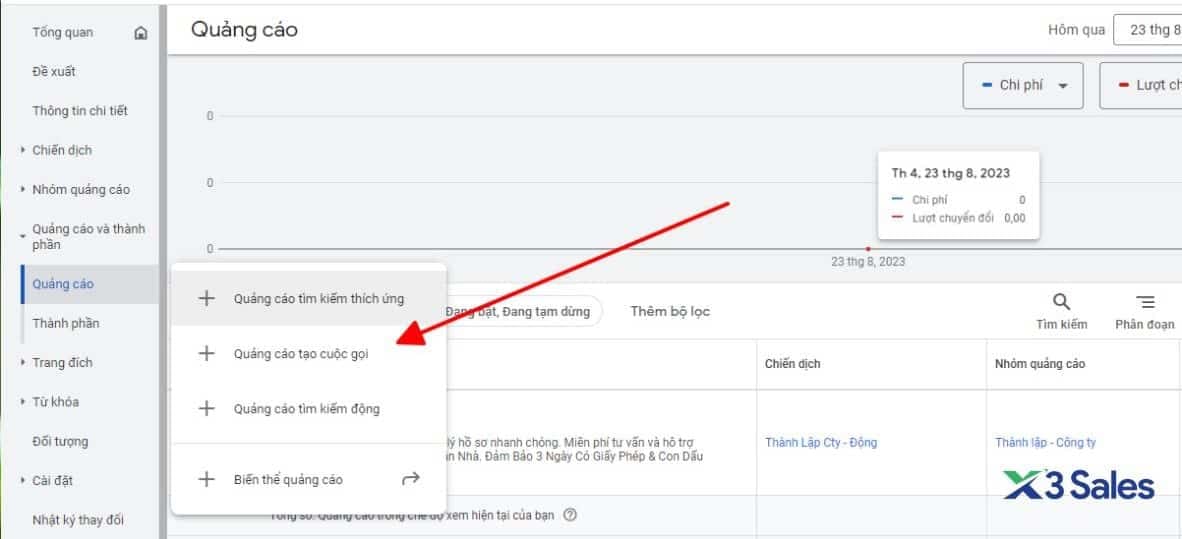Viewport: 1182px width, 539px height.
Task: Collapse Quảng cáo và thành phần section
Action: coord(23,235)
